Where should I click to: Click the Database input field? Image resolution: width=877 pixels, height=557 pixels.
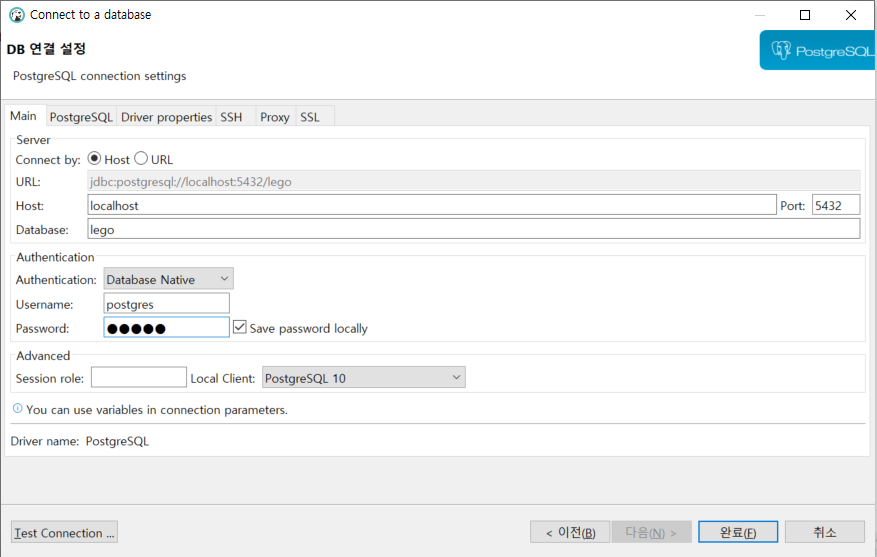coord(474,229)
